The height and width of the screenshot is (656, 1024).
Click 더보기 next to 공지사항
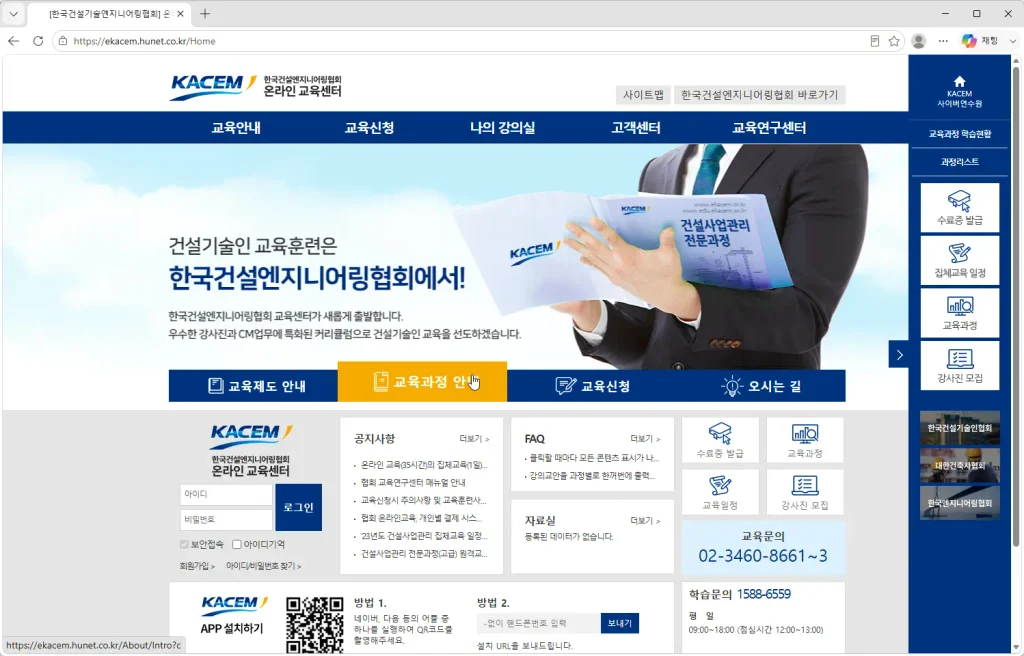(x=474, y=439)
